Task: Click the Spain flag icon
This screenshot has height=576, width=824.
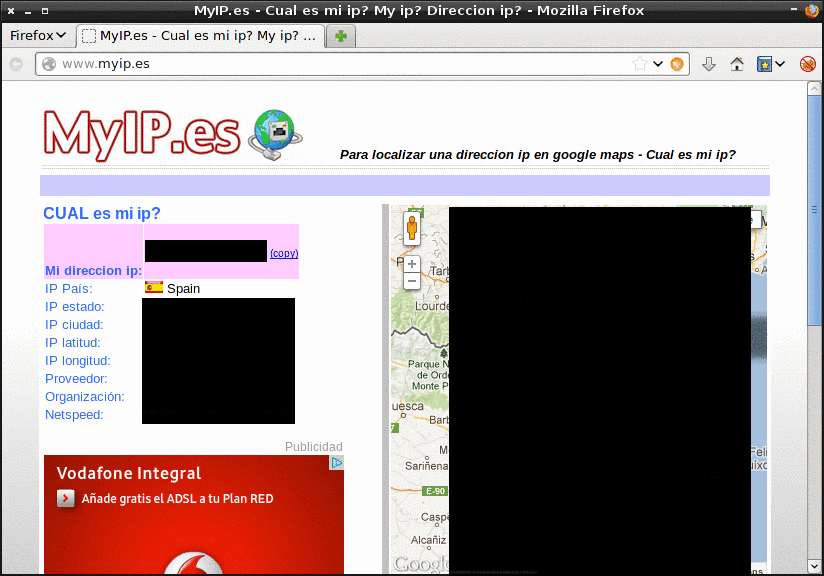Action: pos(154,287)
